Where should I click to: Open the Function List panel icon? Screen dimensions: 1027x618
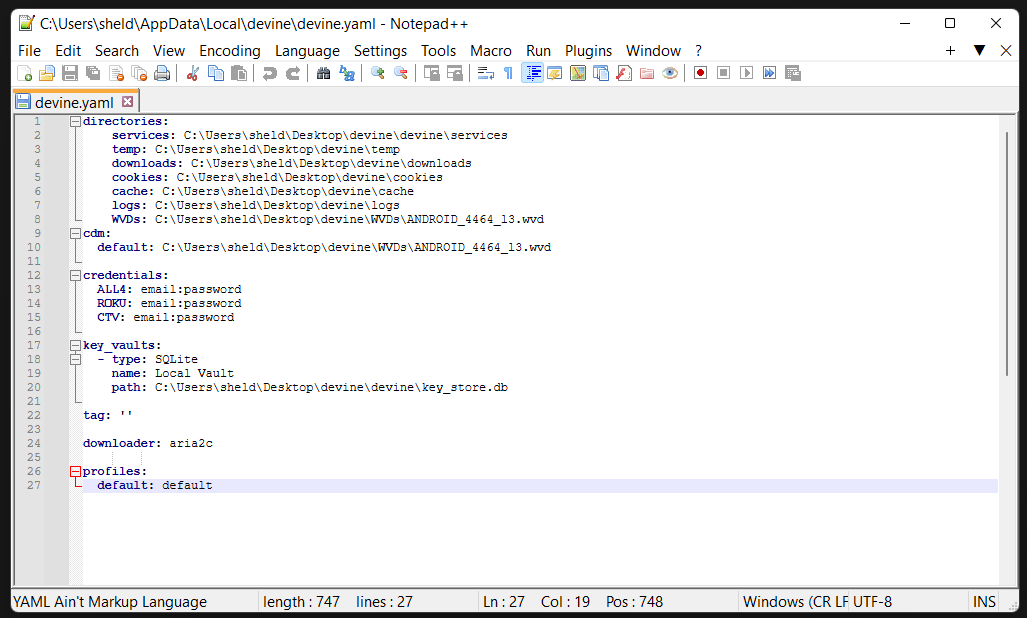pos(624,73)
